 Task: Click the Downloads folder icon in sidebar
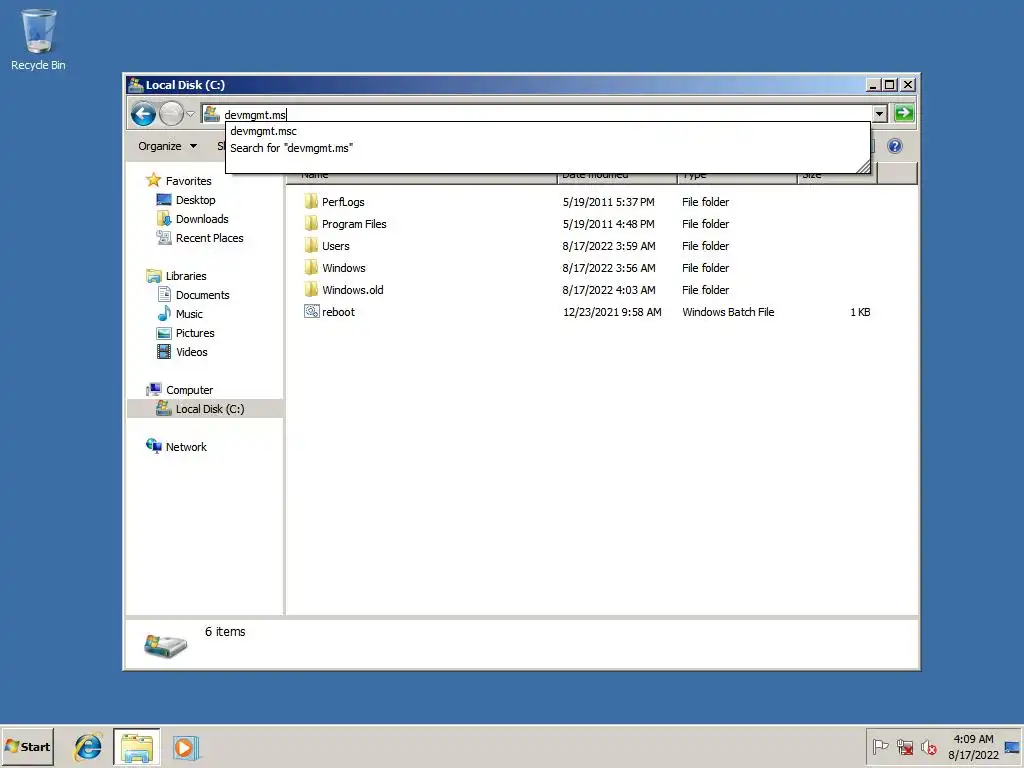point(164,218)
